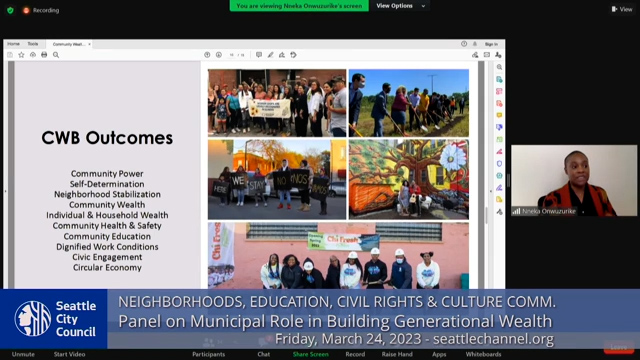The height and width of the screenshot is (360, 640).
Task: Open the Create PDF tool in right pane
Action: (x=499, y=103)
